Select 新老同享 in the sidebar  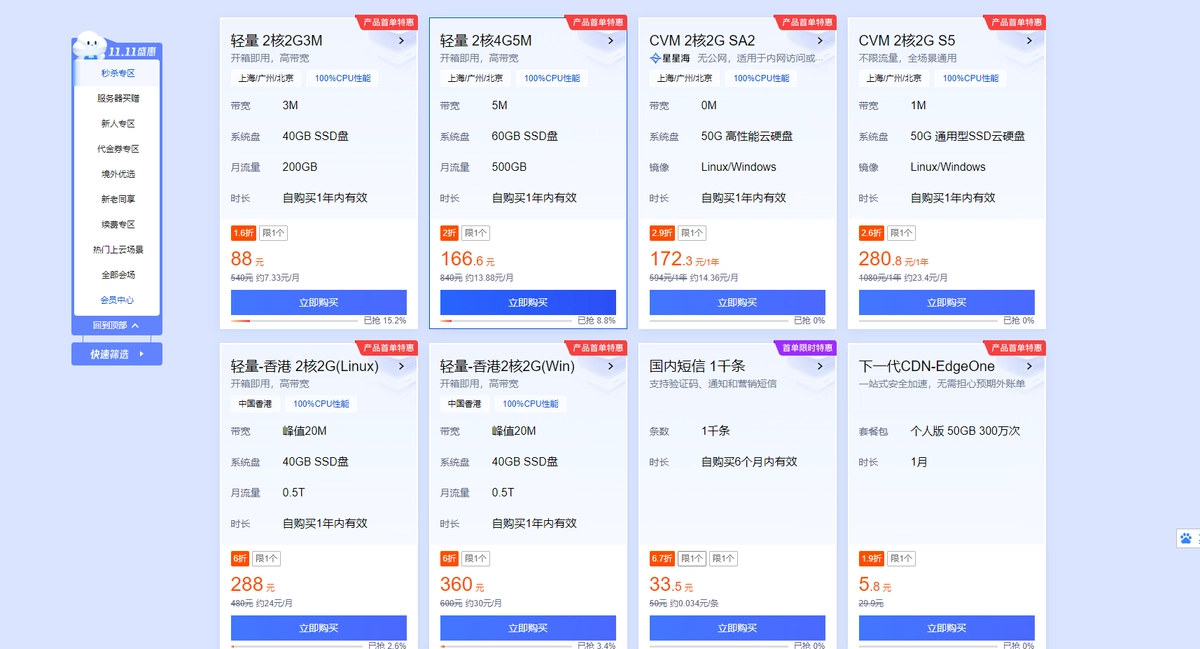point(117,199)
